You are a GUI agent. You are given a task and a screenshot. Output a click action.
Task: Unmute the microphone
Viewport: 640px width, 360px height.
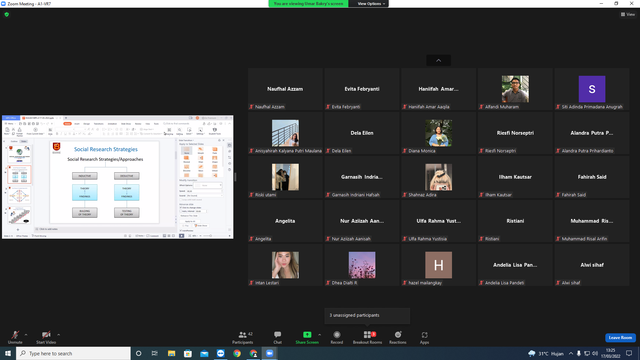click(x=15, y=337)
